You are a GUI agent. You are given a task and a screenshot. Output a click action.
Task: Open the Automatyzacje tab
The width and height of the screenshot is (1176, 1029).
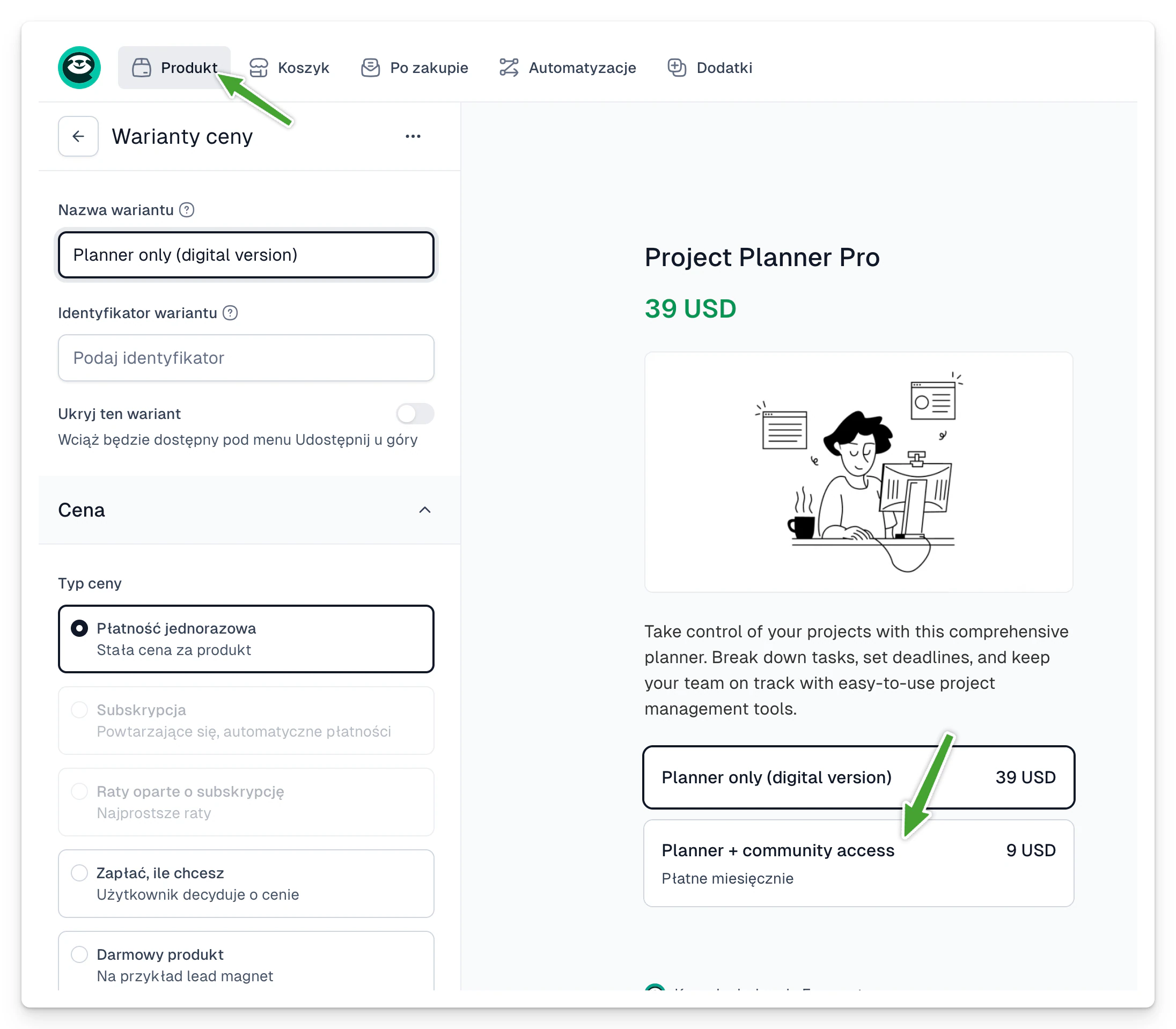click(x=568, y=68)
